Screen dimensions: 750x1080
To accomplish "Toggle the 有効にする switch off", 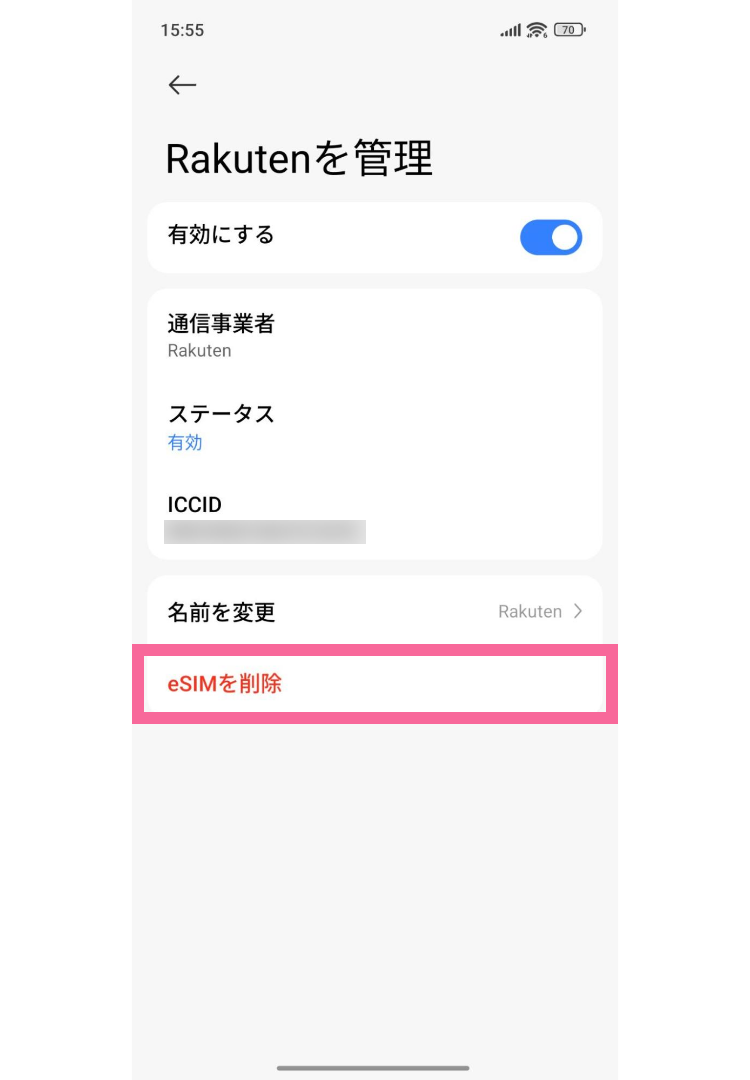I will click(551, 238).
